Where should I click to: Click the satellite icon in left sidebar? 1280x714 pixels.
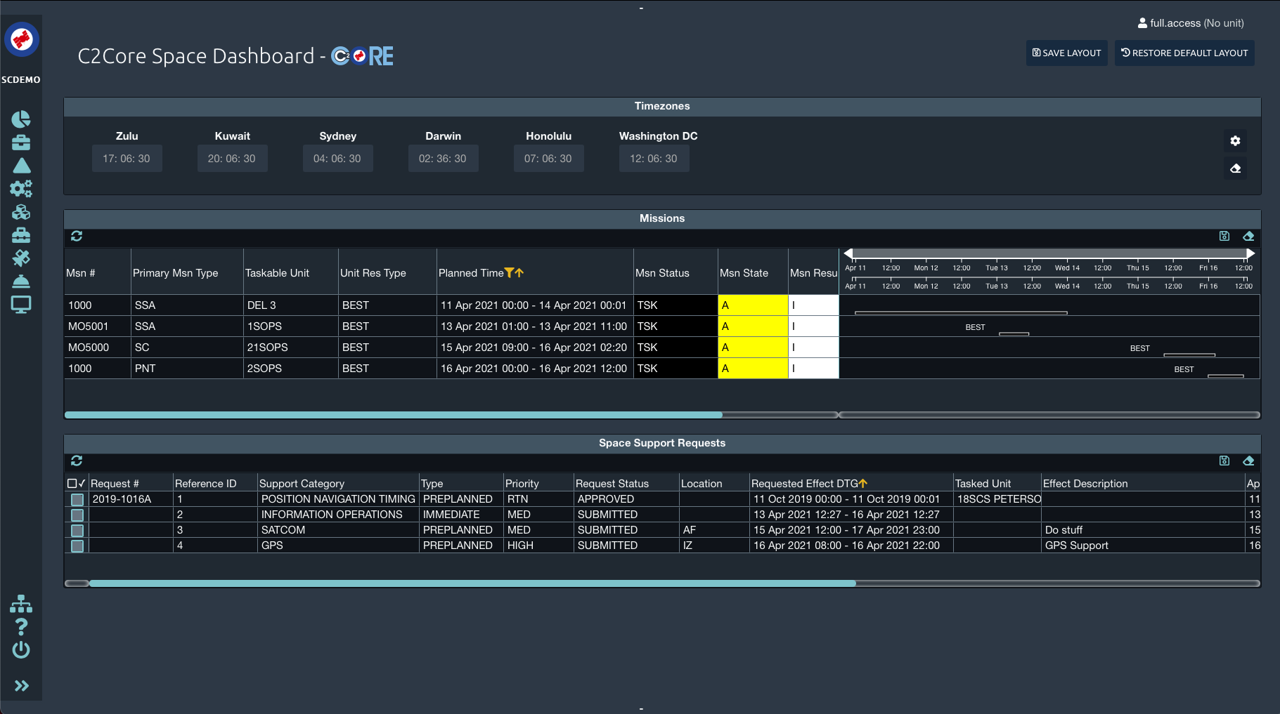[21, 258]
